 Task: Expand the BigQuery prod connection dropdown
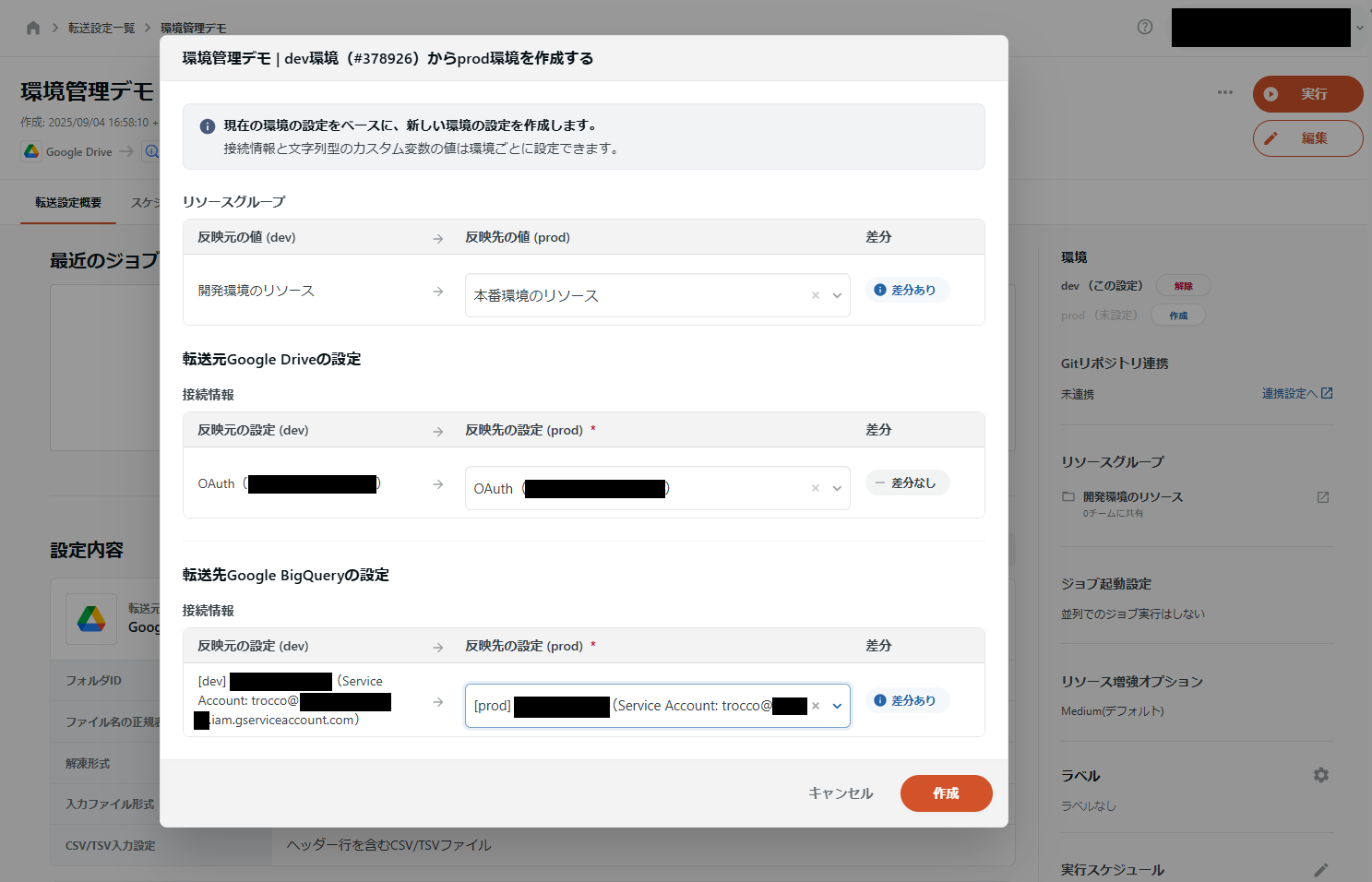coord(837,706)
